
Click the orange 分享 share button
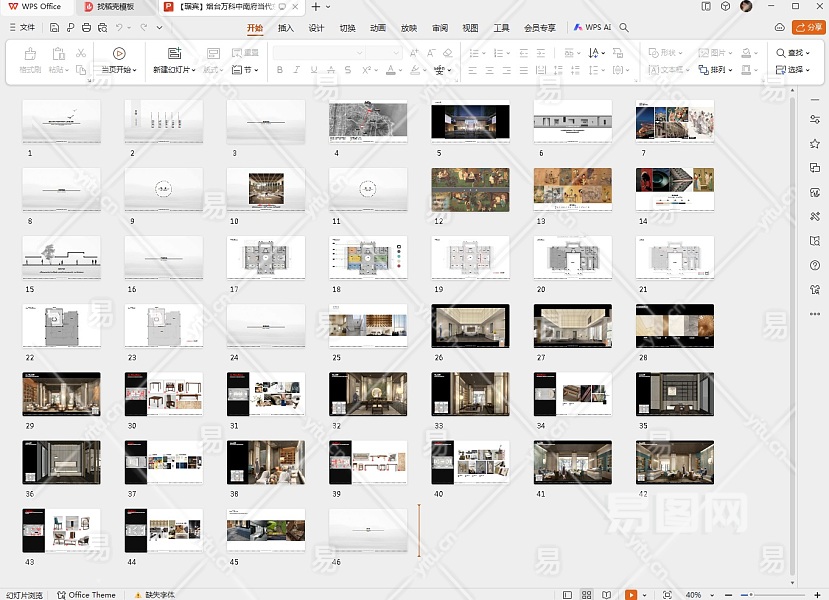click(808, 28)
